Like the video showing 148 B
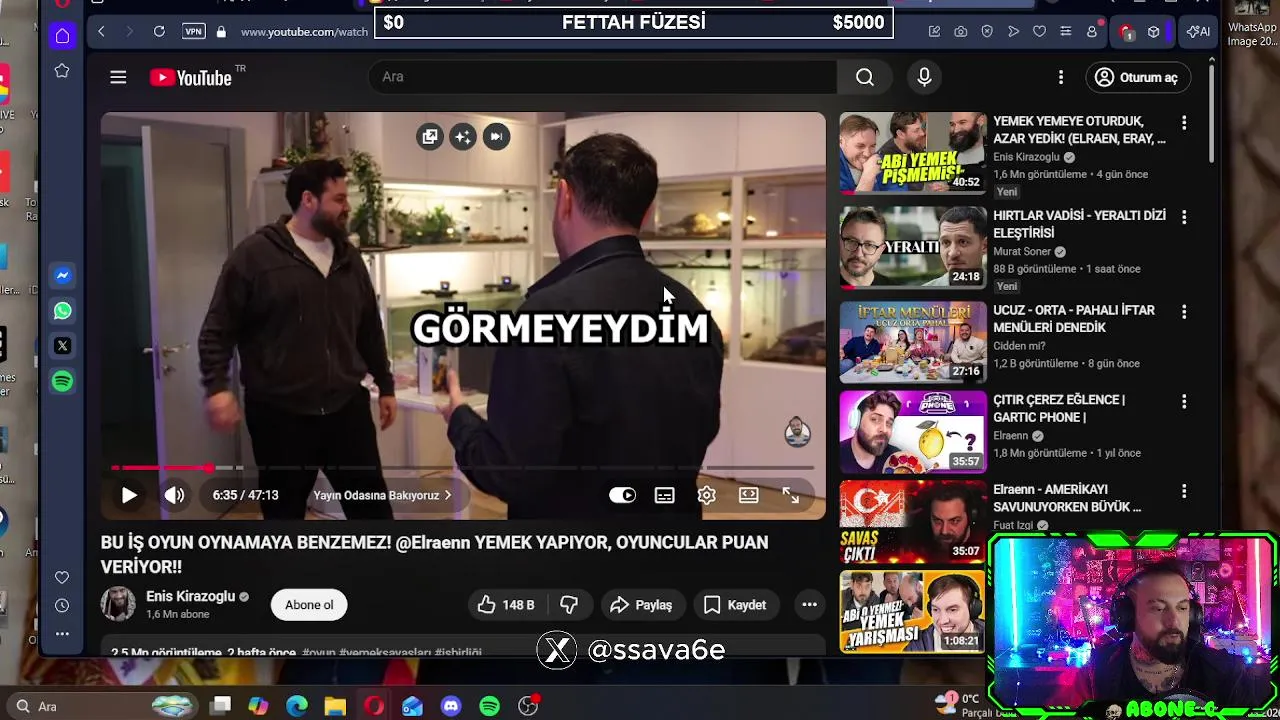The height and width of the screenshot is (720, 1280). tap(506, 605)
